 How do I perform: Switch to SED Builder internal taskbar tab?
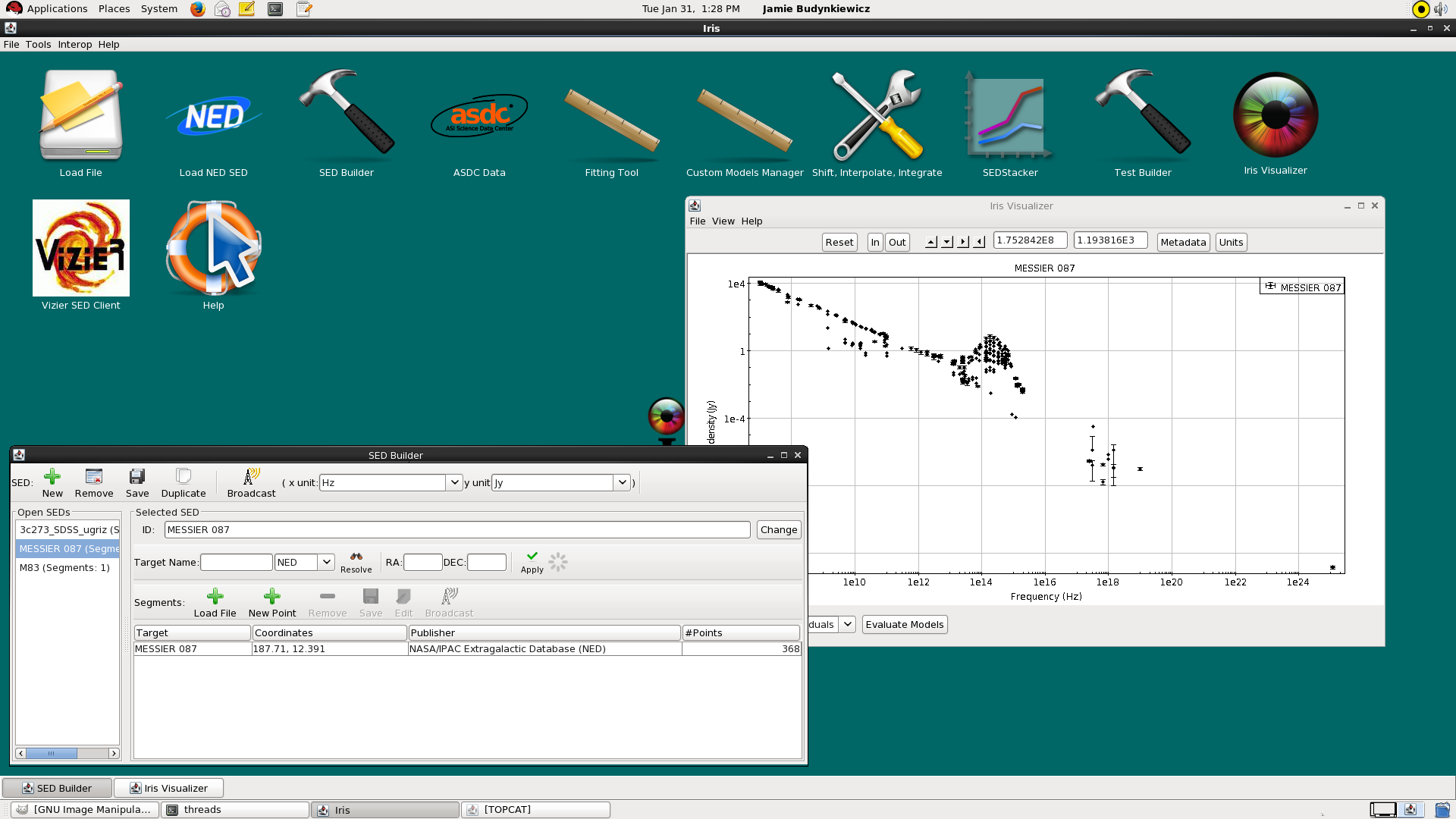(57, 788)
